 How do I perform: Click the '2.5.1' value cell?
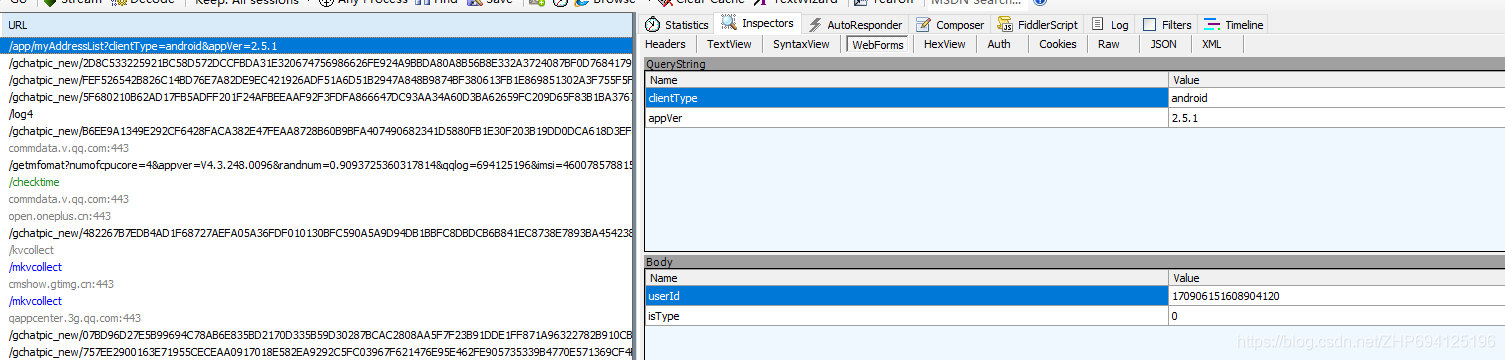(x=1336, y=117)
